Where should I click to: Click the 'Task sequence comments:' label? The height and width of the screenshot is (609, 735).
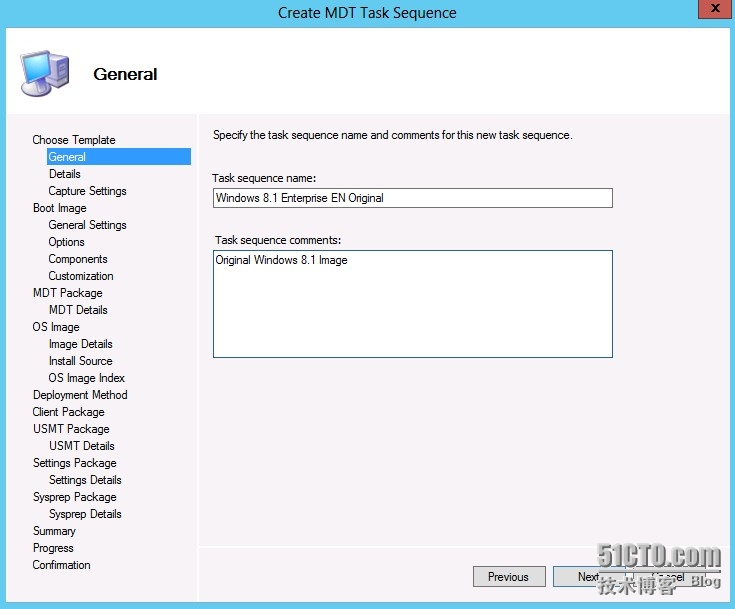tap(278, 240)
